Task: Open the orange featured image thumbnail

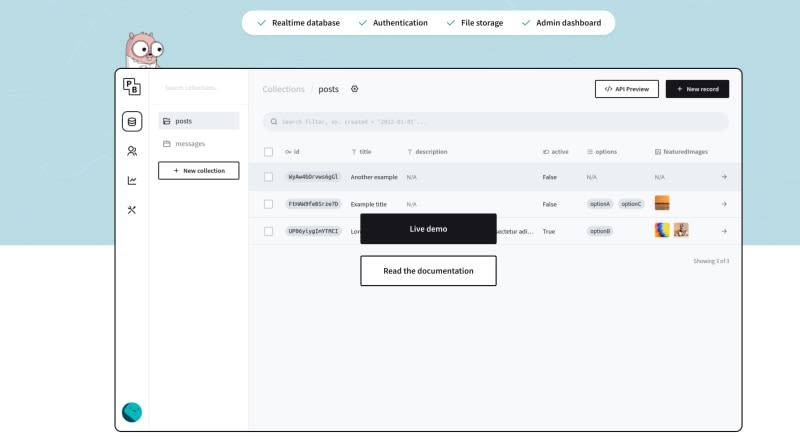Action: 662,203
